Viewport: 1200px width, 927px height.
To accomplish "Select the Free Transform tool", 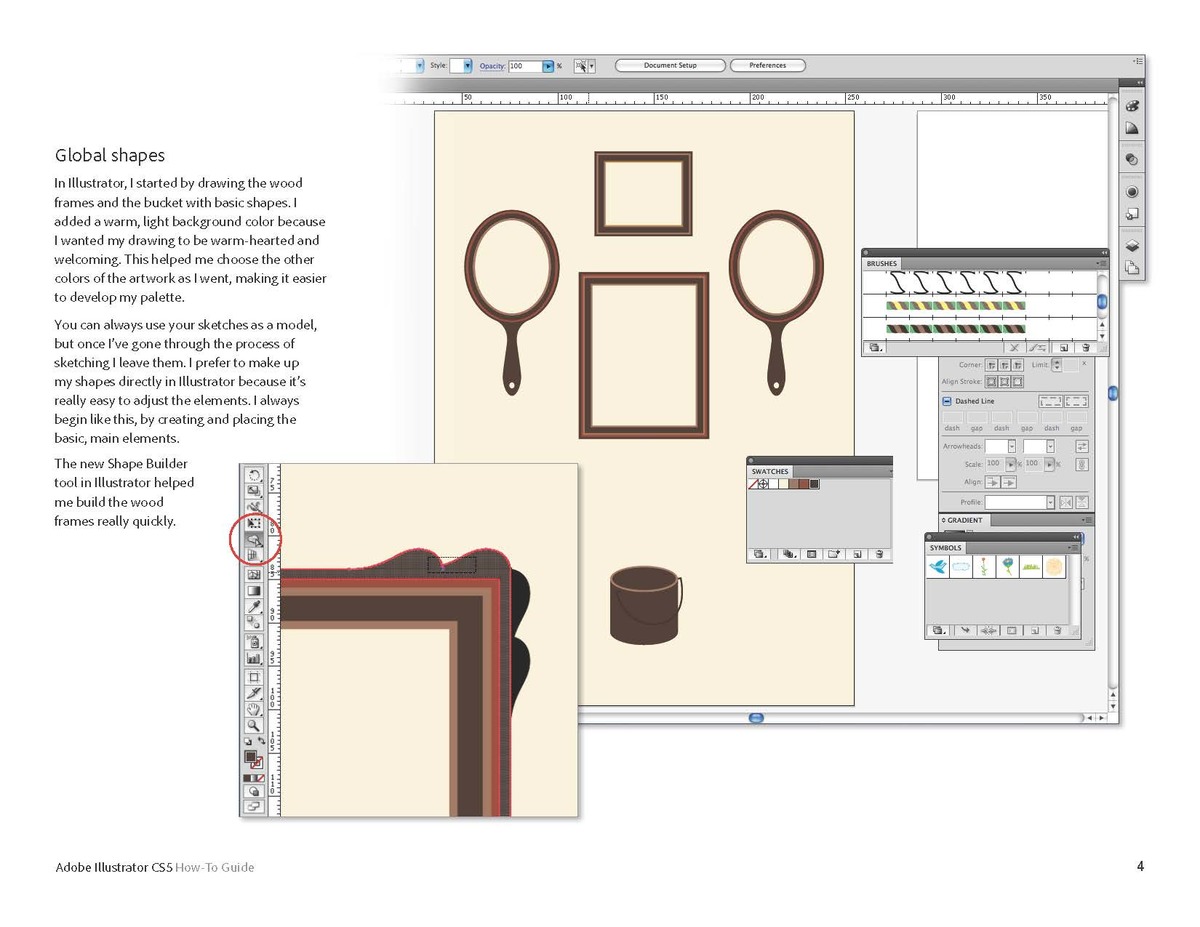I will pyautogui.click(x=254, y=523).
